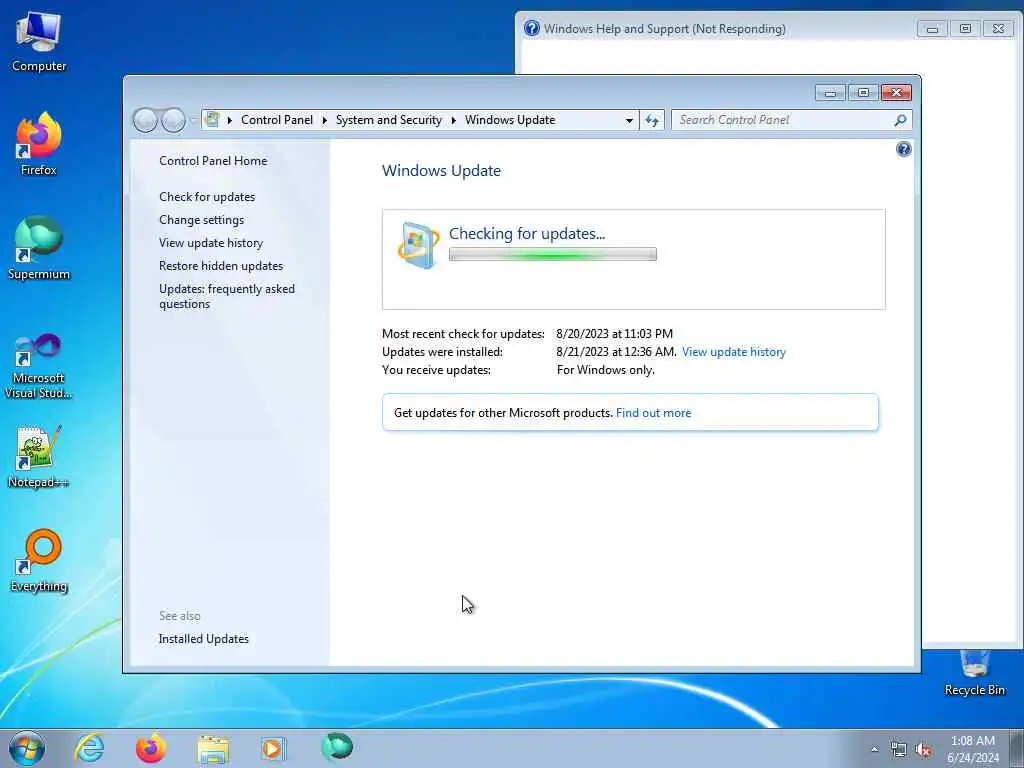Open the Windows Start orb
Image resolution: width=1024 pixels, height=768 pixels.
[27, 748]
